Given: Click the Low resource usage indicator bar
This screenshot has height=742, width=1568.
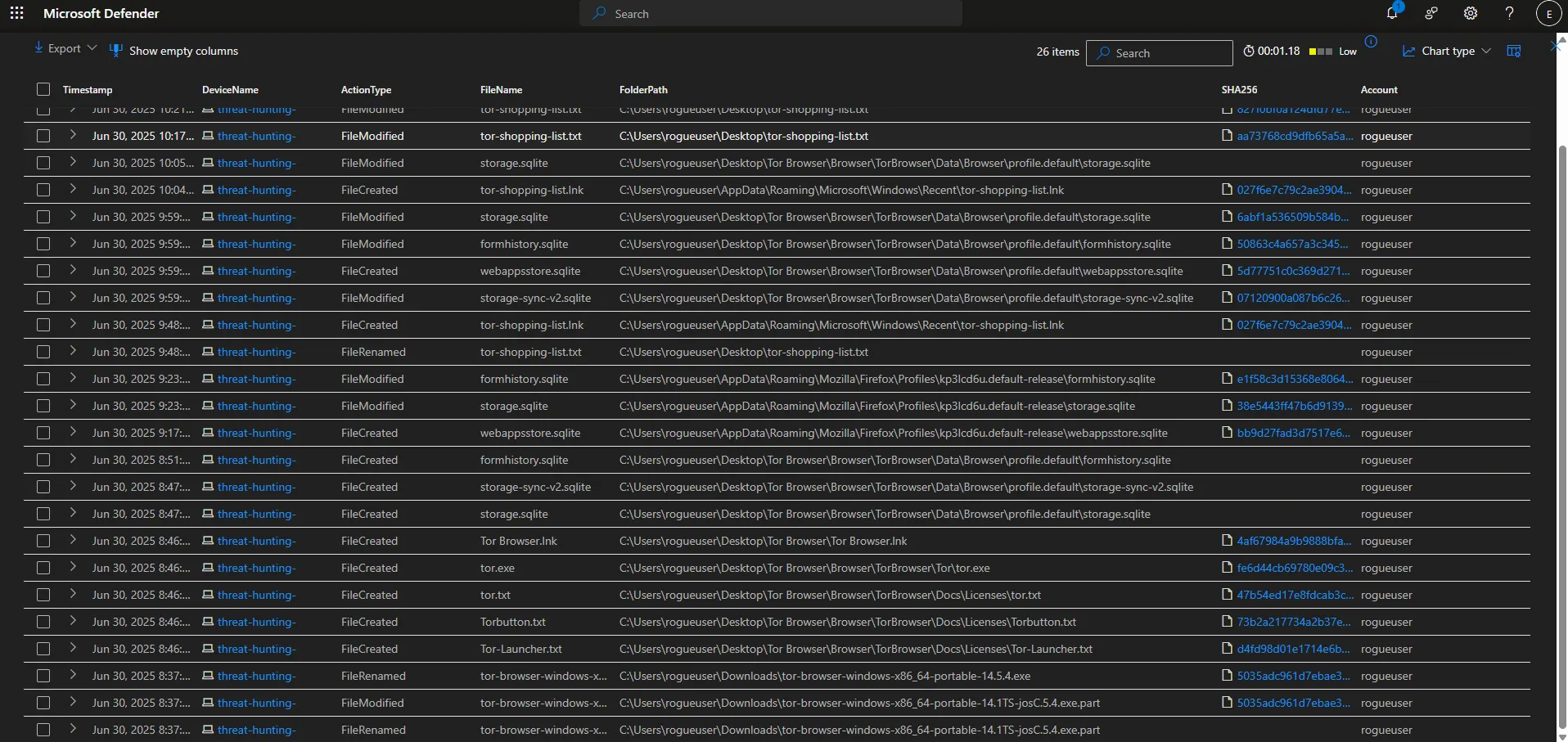Looking at the screenshot, I should point(1321,52).
